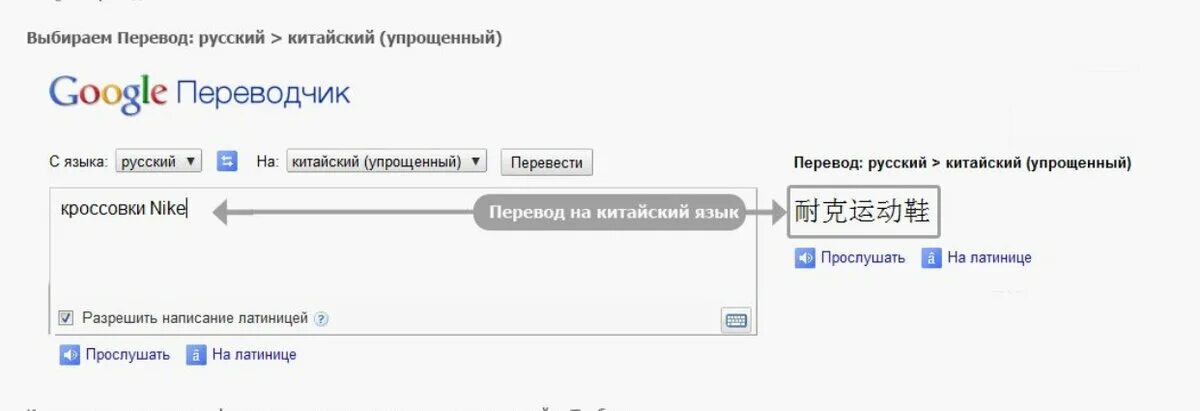The image size is (1200, 411).
Task: Click inside source text field 'кроссовки Nike'
Action: pos(403,260)
